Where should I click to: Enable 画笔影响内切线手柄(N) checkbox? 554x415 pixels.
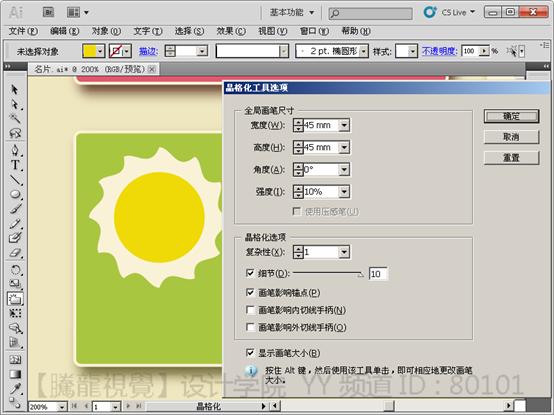[250, 310]
